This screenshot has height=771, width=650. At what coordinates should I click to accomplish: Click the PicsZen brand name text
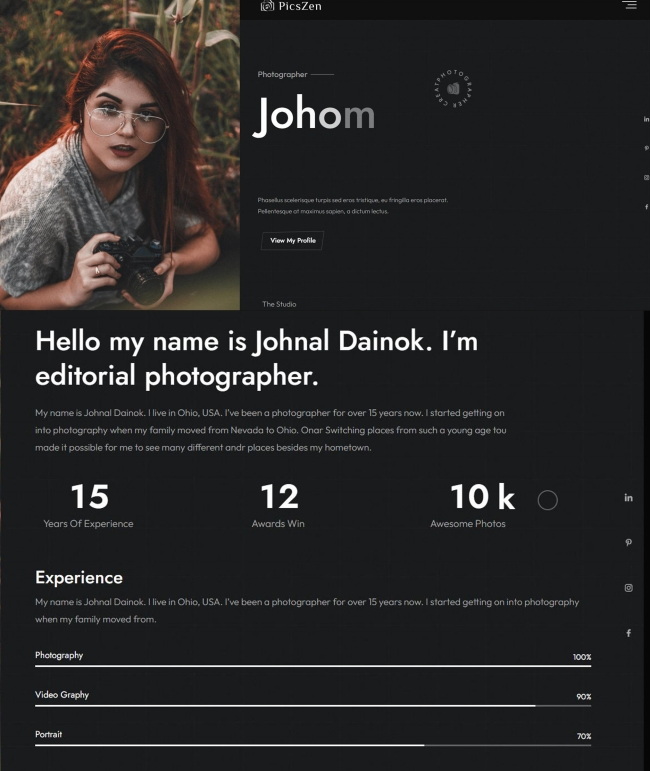coord(300,7)
